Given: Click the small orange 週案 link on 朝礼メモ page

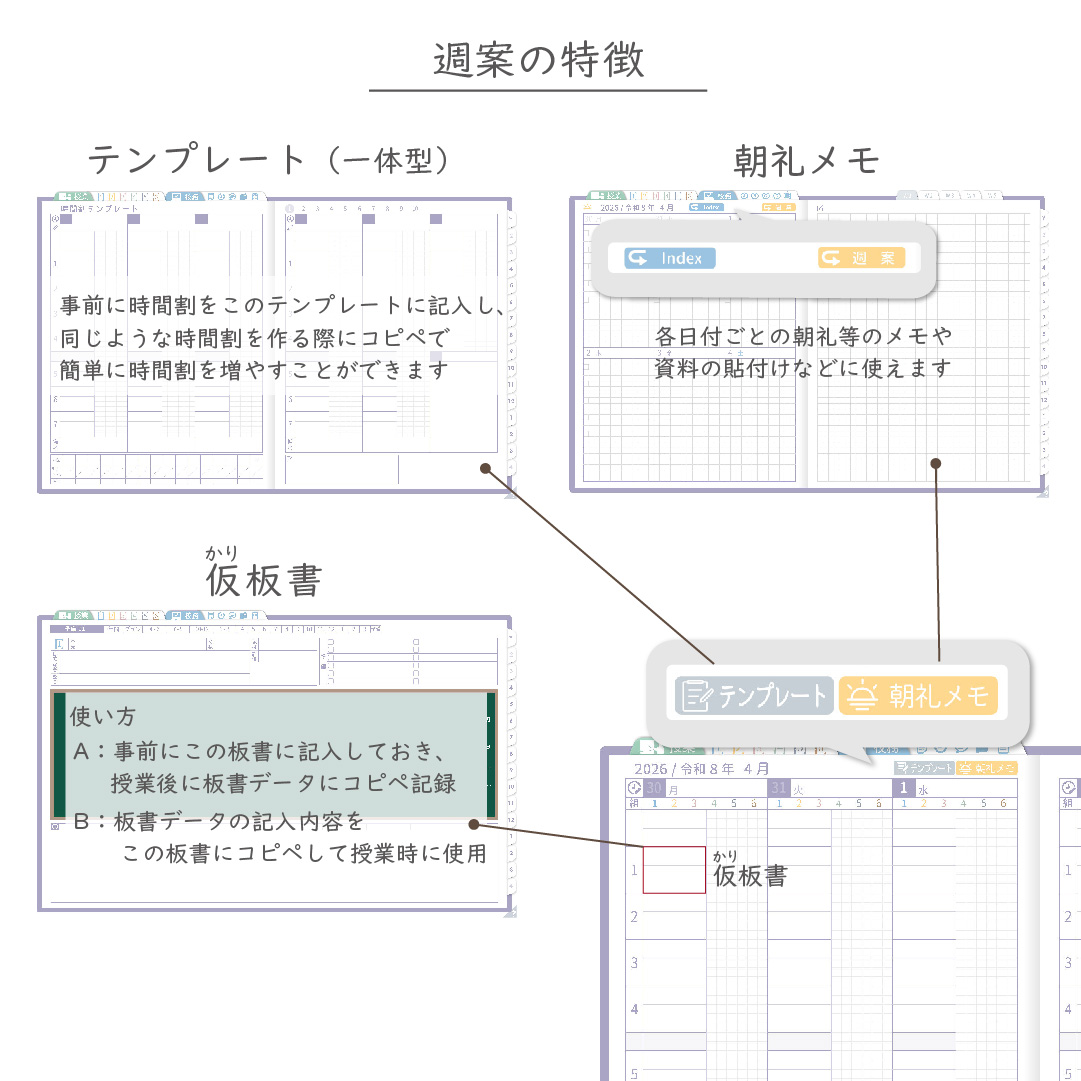Looking at the screenshot, I should point(778,208).
